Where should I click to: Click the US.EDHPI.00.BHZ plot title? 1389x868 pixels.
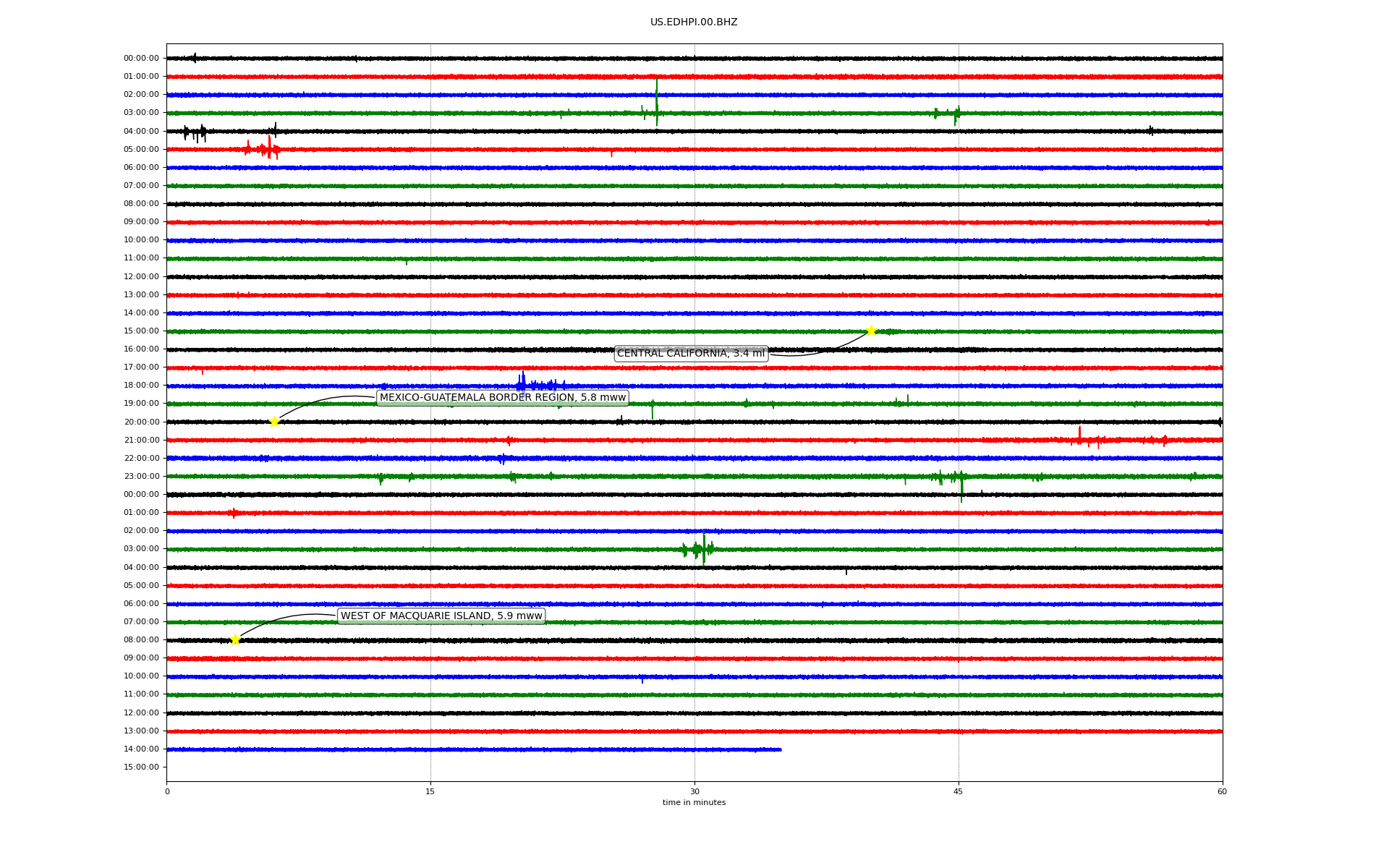pos(694,22)
